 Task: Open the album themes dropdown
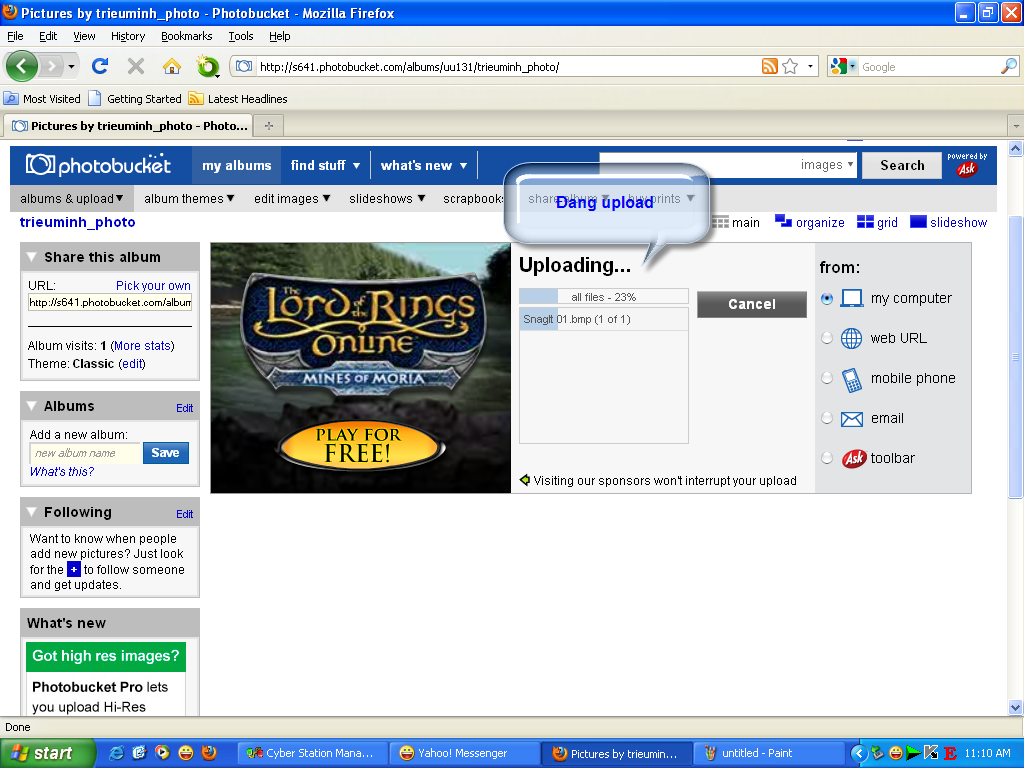[x=189, y=199]
